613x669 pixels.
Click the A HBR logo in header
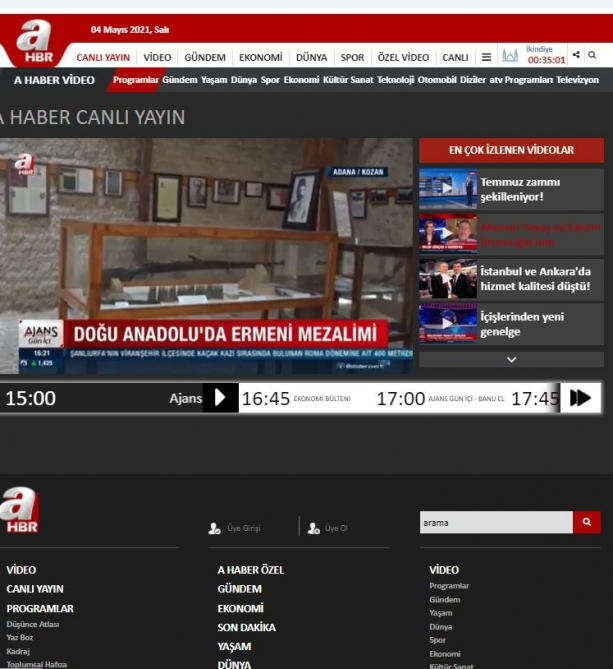(34, 41)
